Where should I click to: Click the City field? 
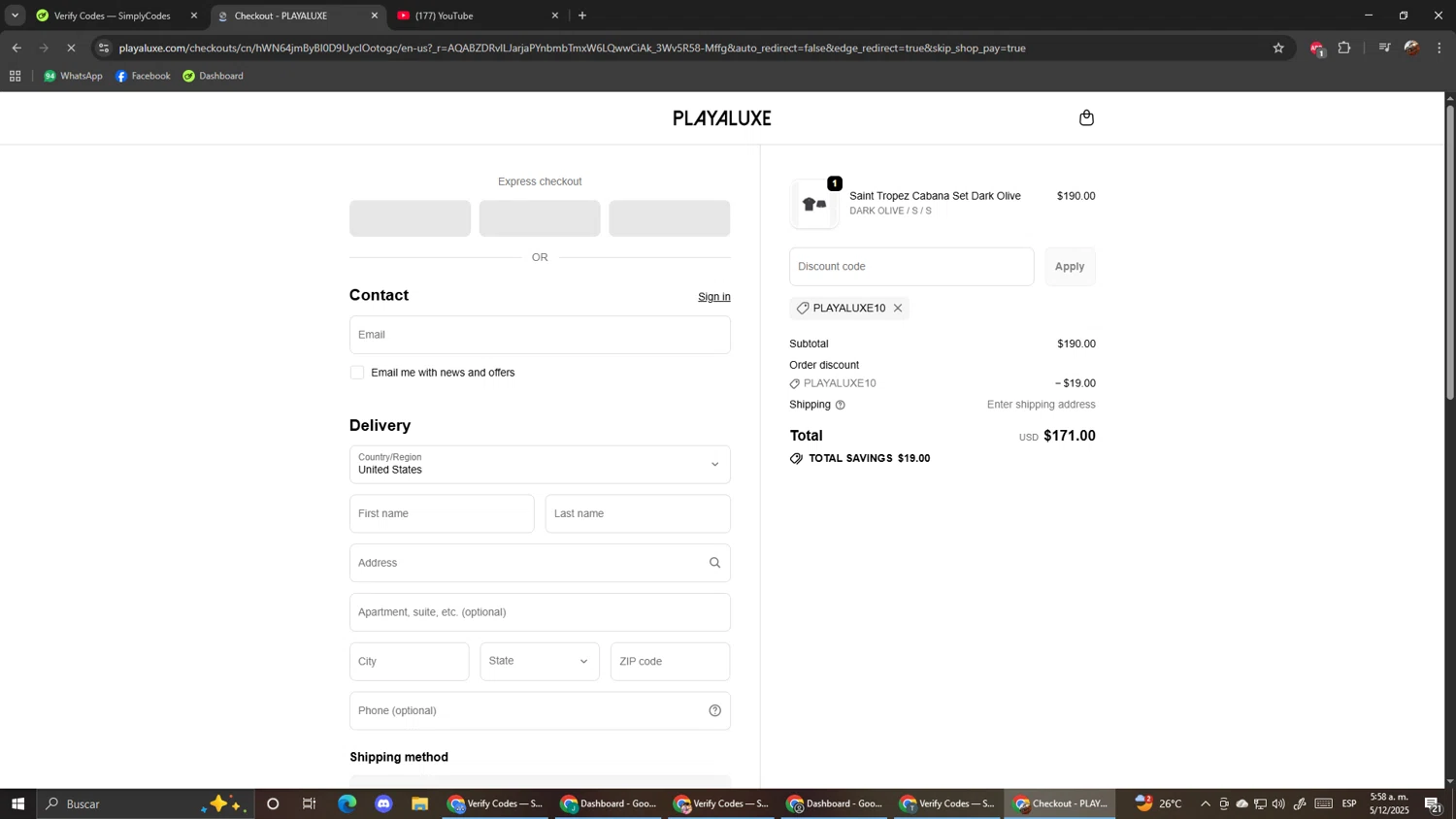click(x=409, y=662)
